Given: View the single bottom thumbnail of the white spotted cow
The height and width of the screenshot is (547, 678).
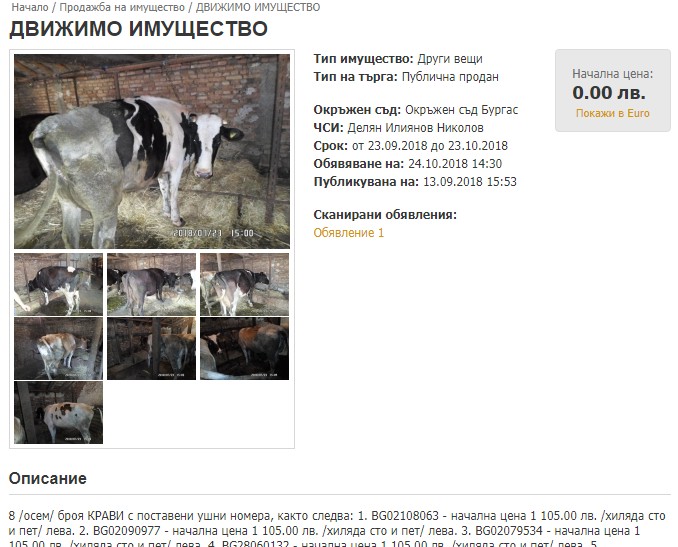Looking at the screenshot, I should pyautogui.click(x=58, y=413).
